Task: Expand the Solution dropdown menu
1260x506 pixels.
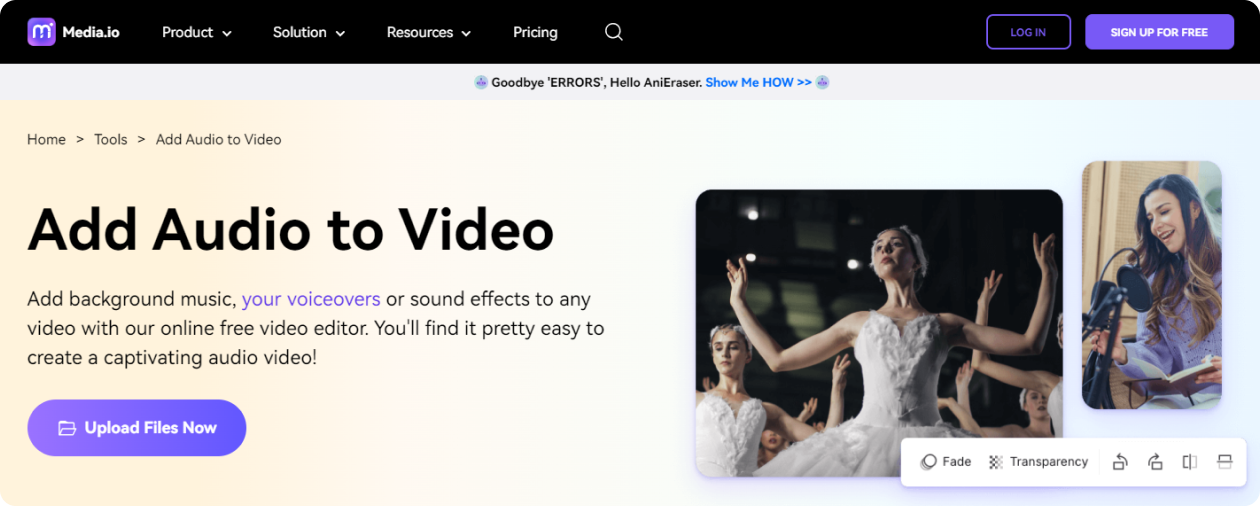Action: (x=309, y=32)
